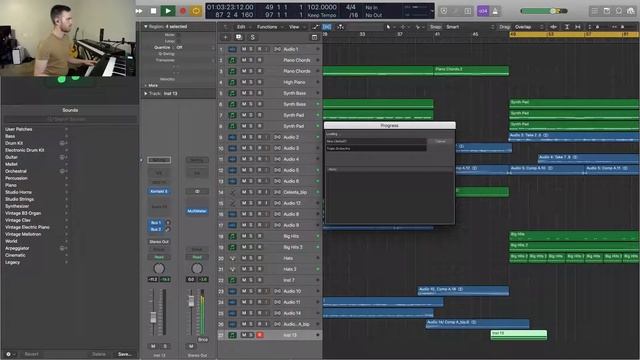Click the drum icon of Hats track 20
This screenshot has height=360, width=640.
232,258
